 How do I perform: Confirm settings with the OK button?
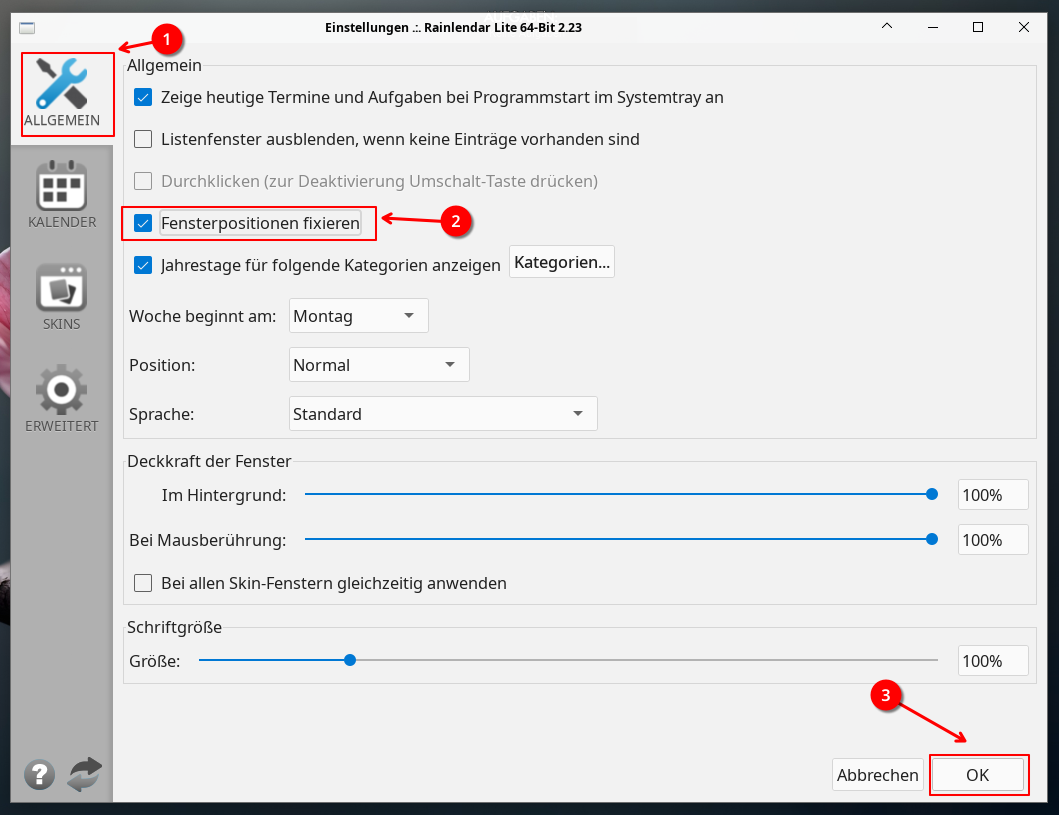click(x=977, y=775)
